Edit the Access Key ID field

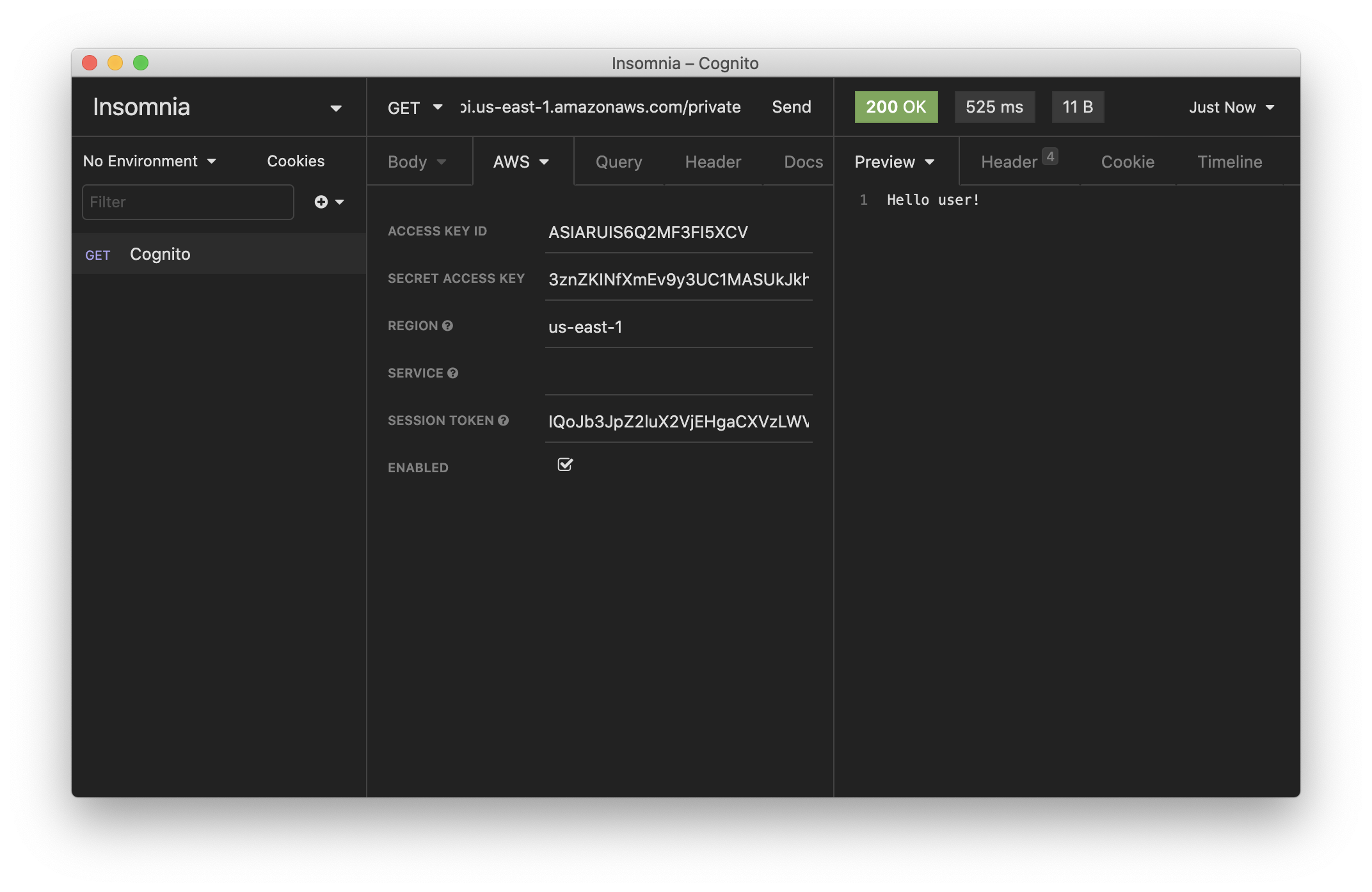pos(678,232)
